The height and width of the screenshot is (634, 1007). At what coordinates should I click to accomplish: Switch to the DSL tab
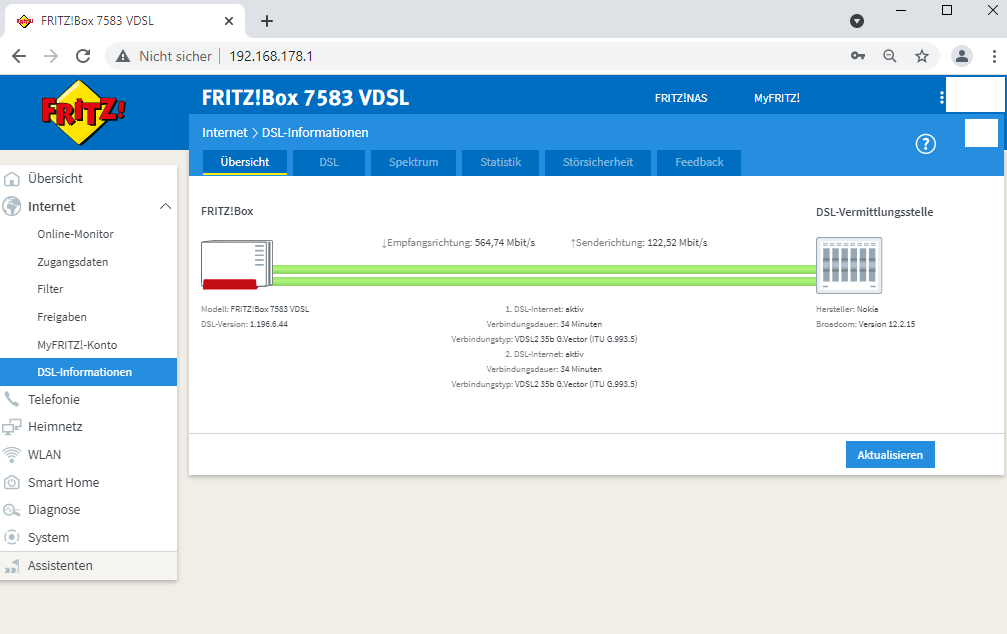click(329, 163)
